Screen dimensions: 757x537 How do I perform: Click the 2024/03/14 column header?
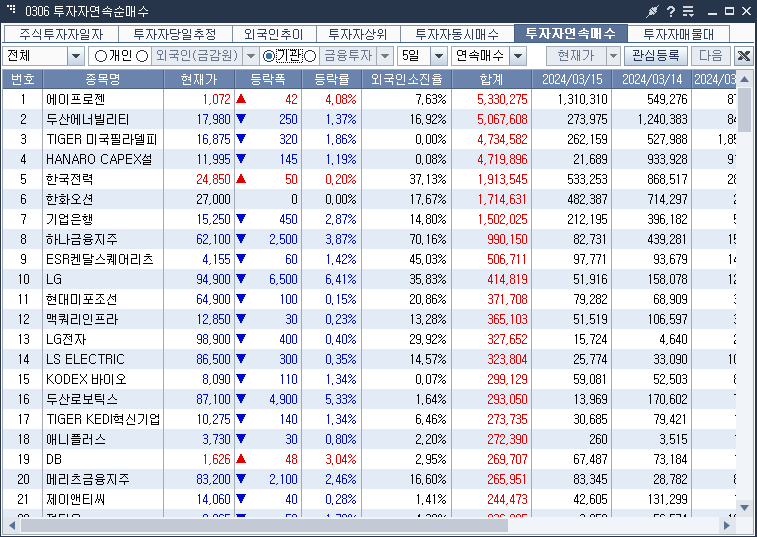tap(652, 79)
